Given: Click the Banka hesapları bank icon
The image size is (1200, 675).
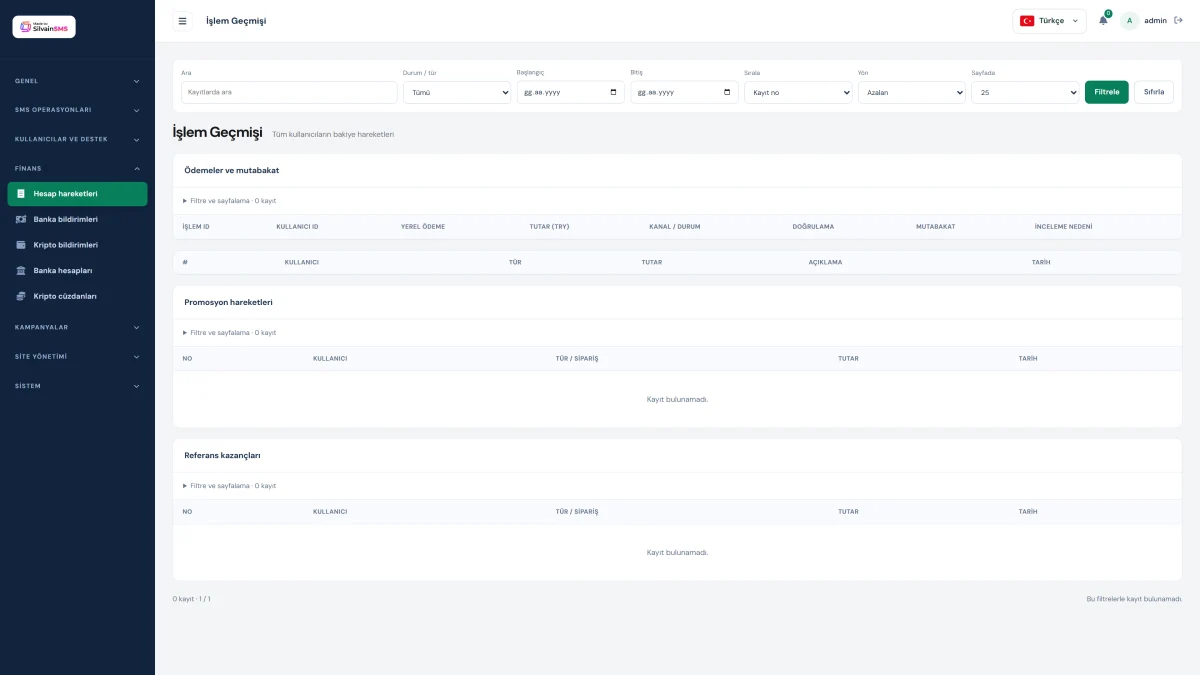Looking at the screenshot, I should 22,270.
